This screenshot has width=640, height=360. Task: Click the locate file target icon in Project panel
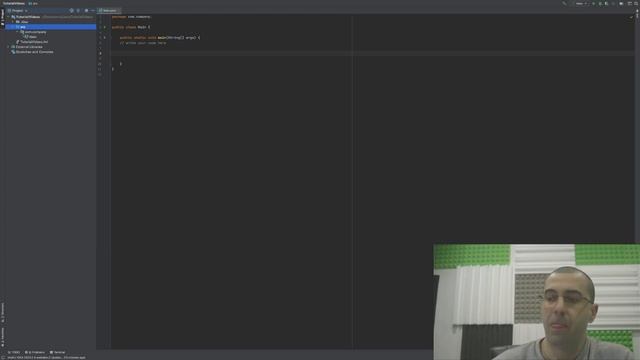(71, 11)
